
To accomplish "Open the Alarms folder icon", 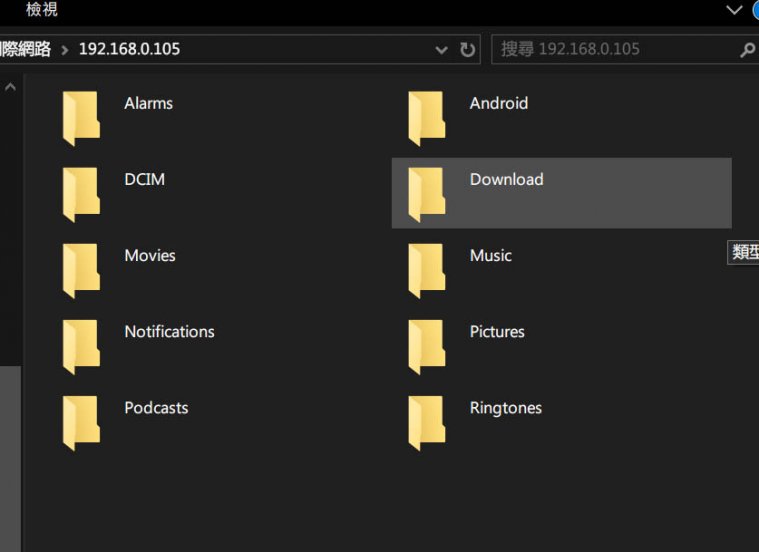I will coord(81,118).
